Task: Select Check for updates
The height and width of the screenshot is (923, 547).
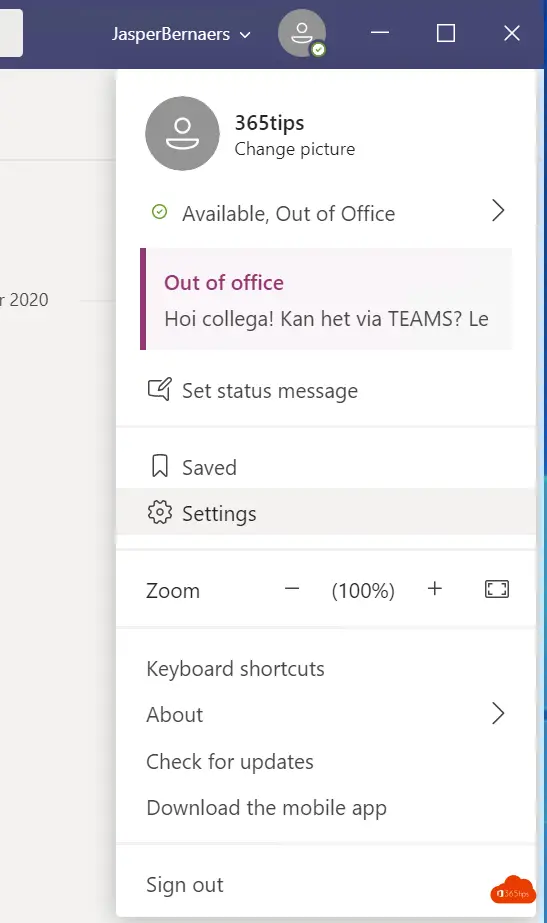Action: click(x=230, y=762)
